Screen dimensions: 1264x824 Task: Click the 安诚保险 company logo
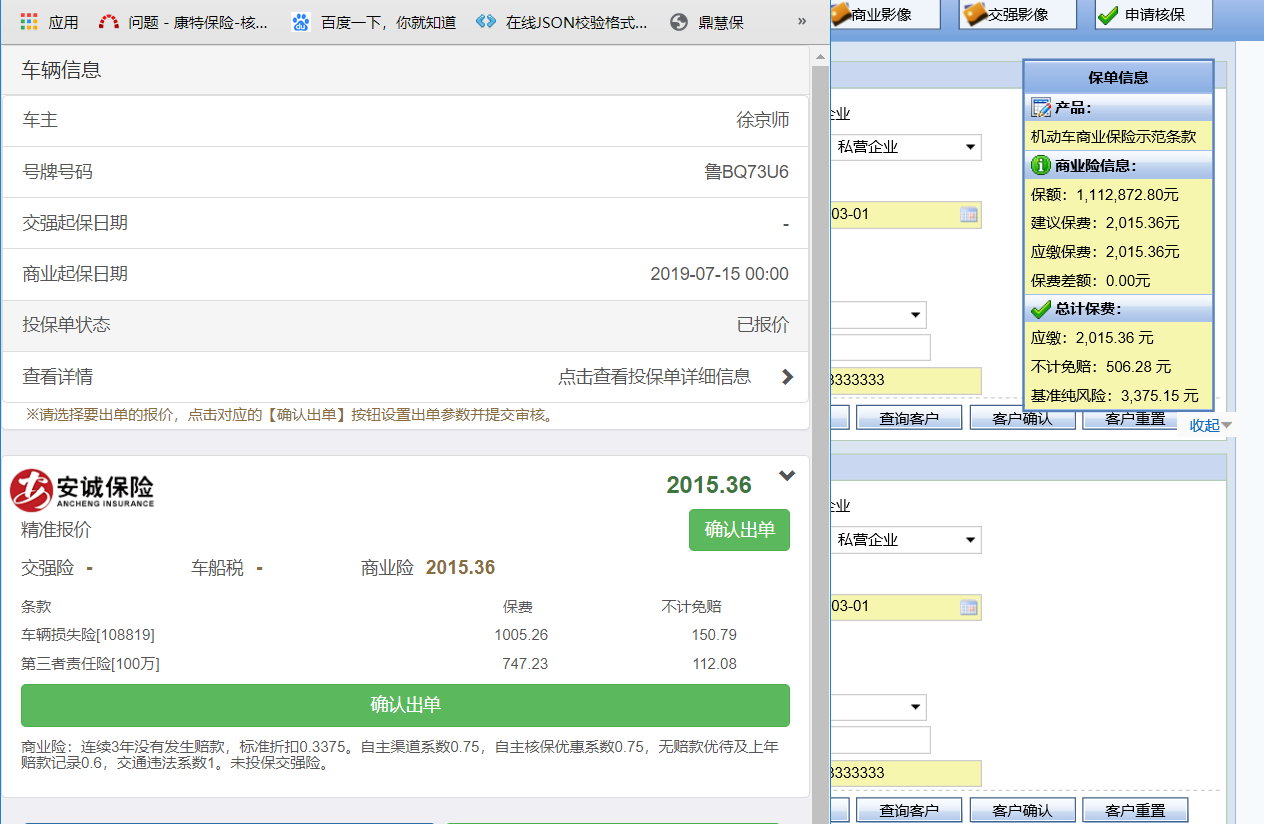click(82, 490)
